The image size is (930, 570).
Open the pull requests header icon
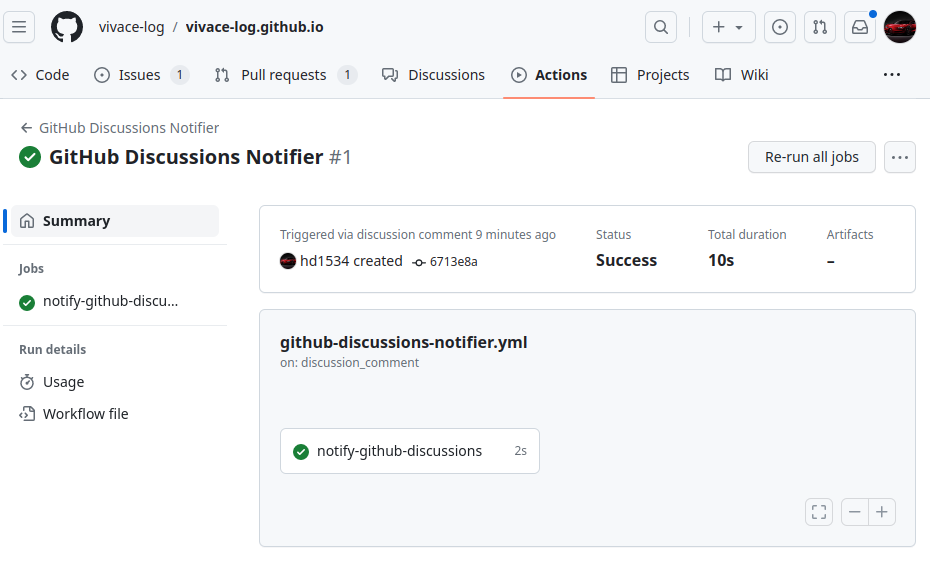(x=820, y=27)
